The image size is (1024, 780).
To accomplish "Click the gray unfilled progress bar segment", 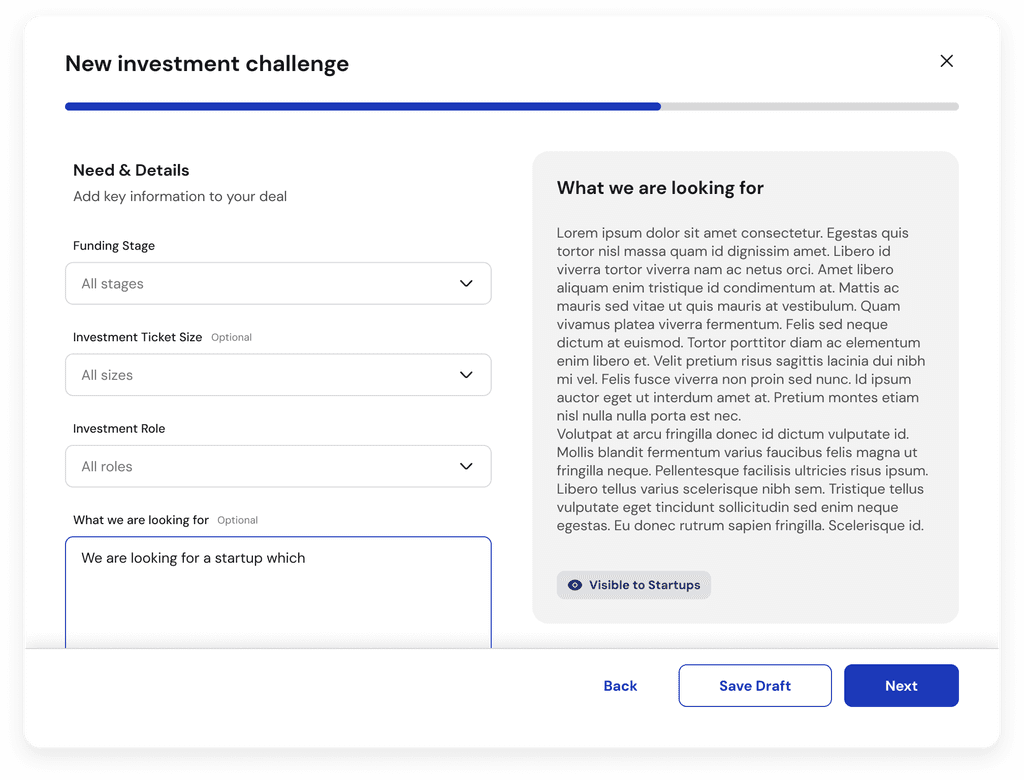I will point(809,106).
